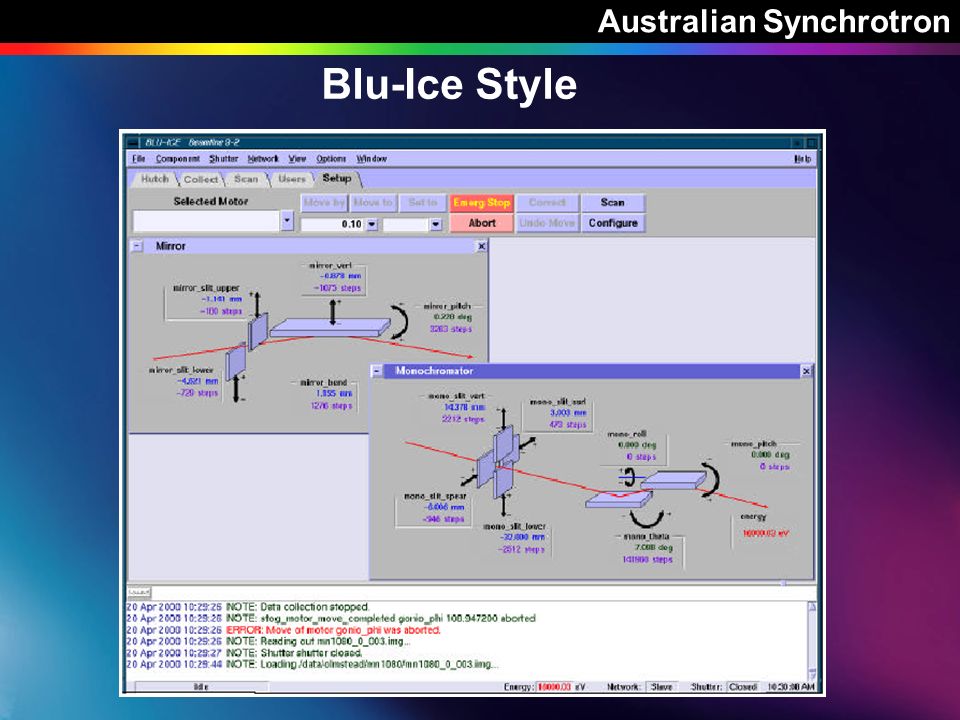Click the Undo Move button
This screenshot has height=720, width=960.
(547, 223)
